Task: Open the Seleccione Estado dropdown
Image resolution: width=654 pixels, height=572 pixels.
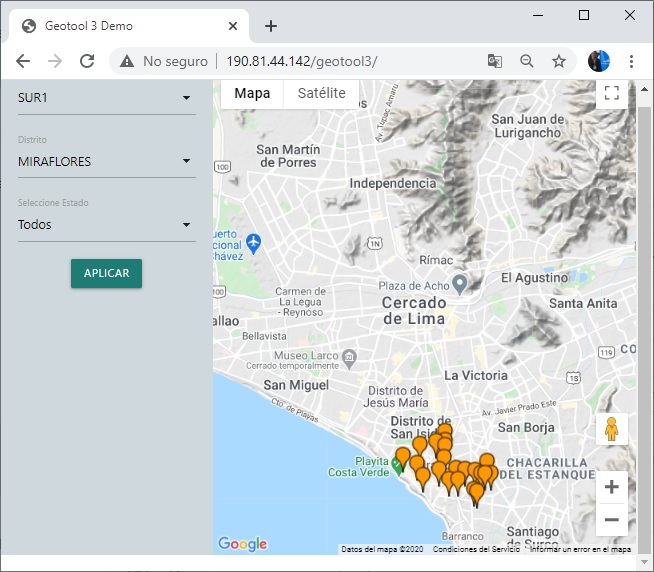Action: pos(106,225)
